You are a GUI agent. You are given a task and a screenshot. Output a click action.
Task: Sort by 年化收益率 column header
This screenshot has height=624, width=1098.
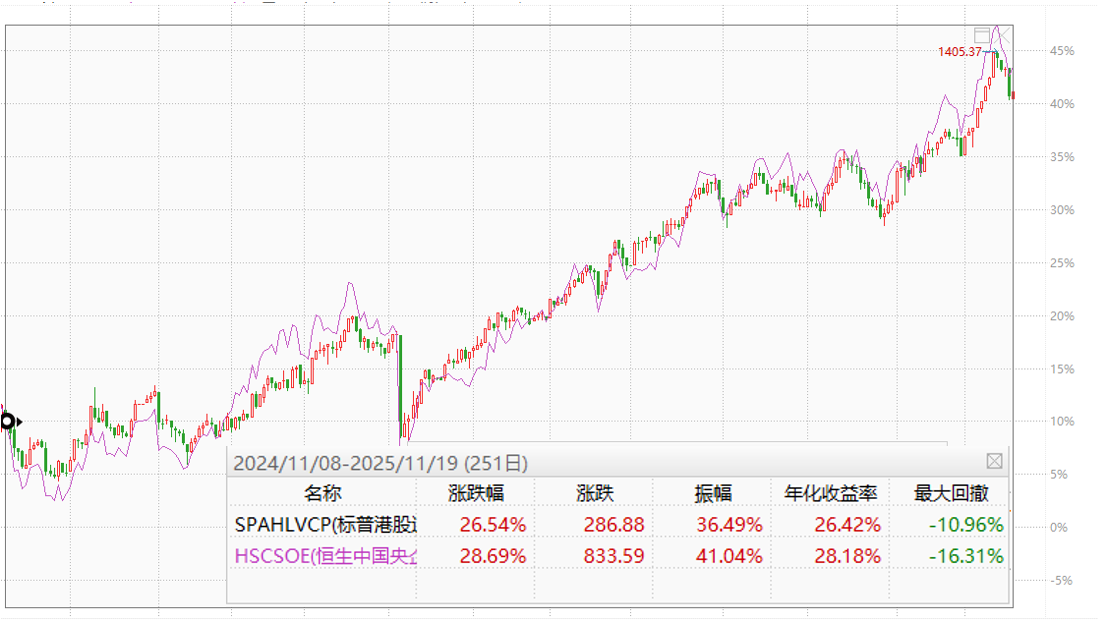click(x=832, y=493)
